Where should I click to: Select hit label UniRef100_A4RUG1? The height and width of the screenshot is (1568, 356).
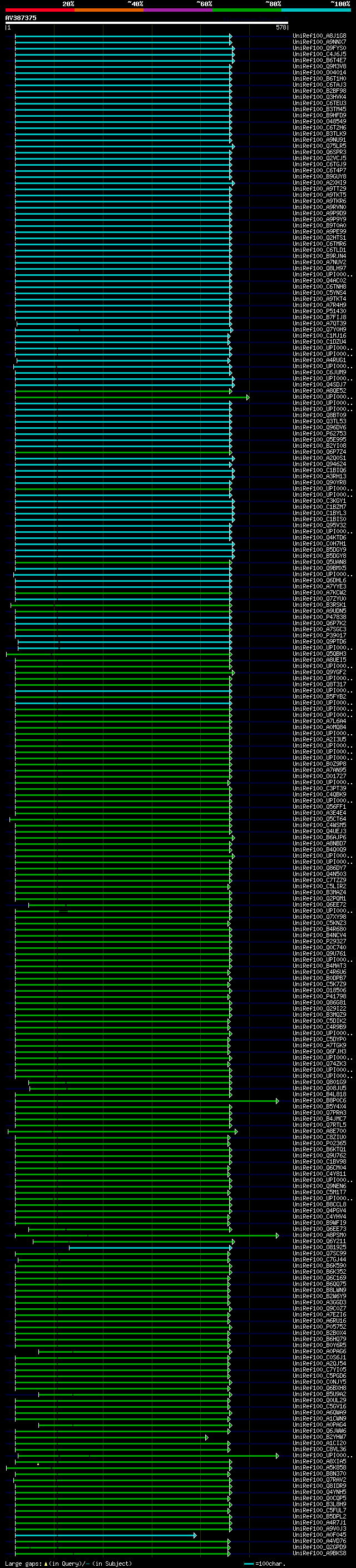point(319,360)
